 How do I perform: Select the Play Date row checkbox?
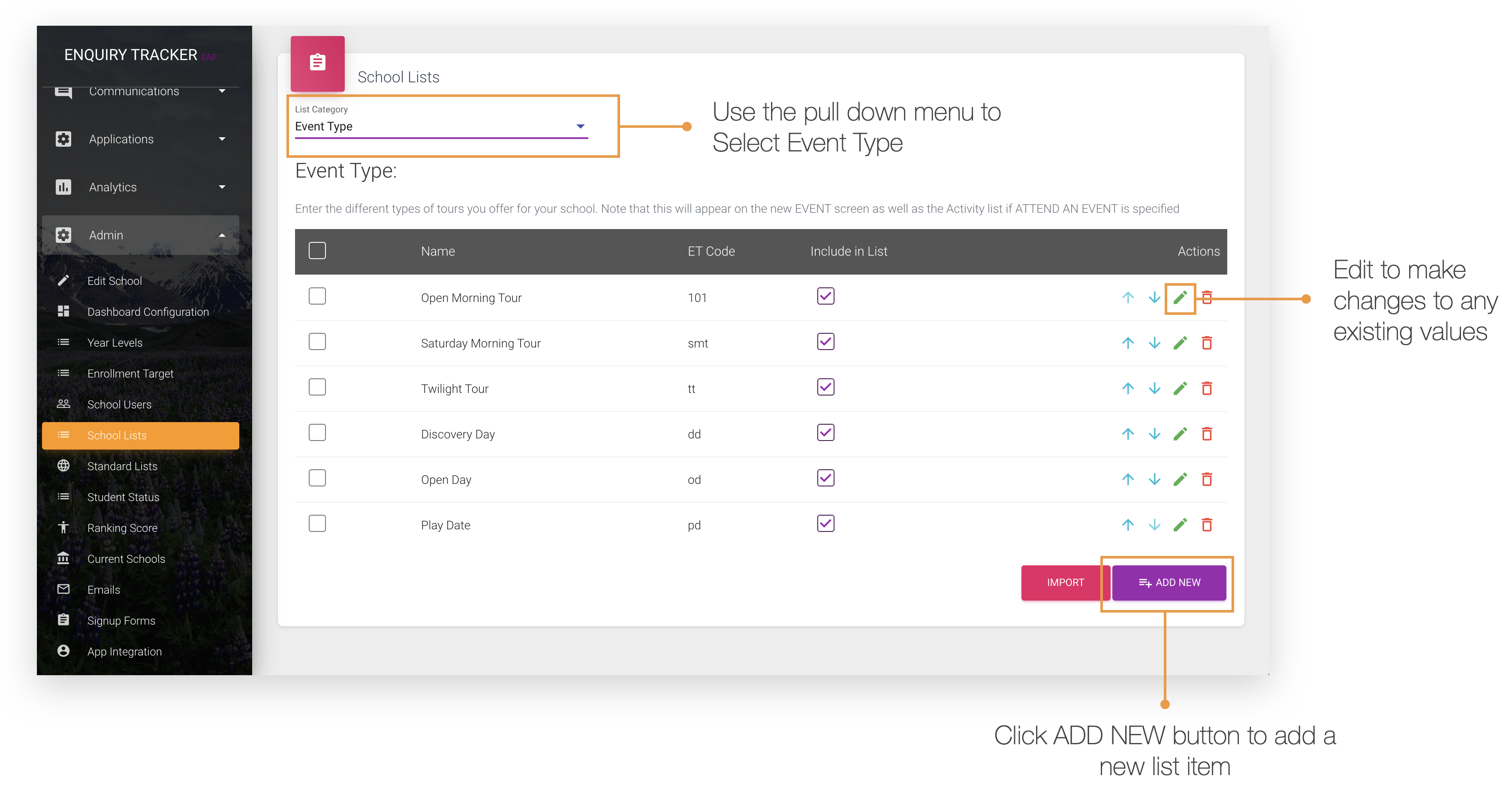317,524
